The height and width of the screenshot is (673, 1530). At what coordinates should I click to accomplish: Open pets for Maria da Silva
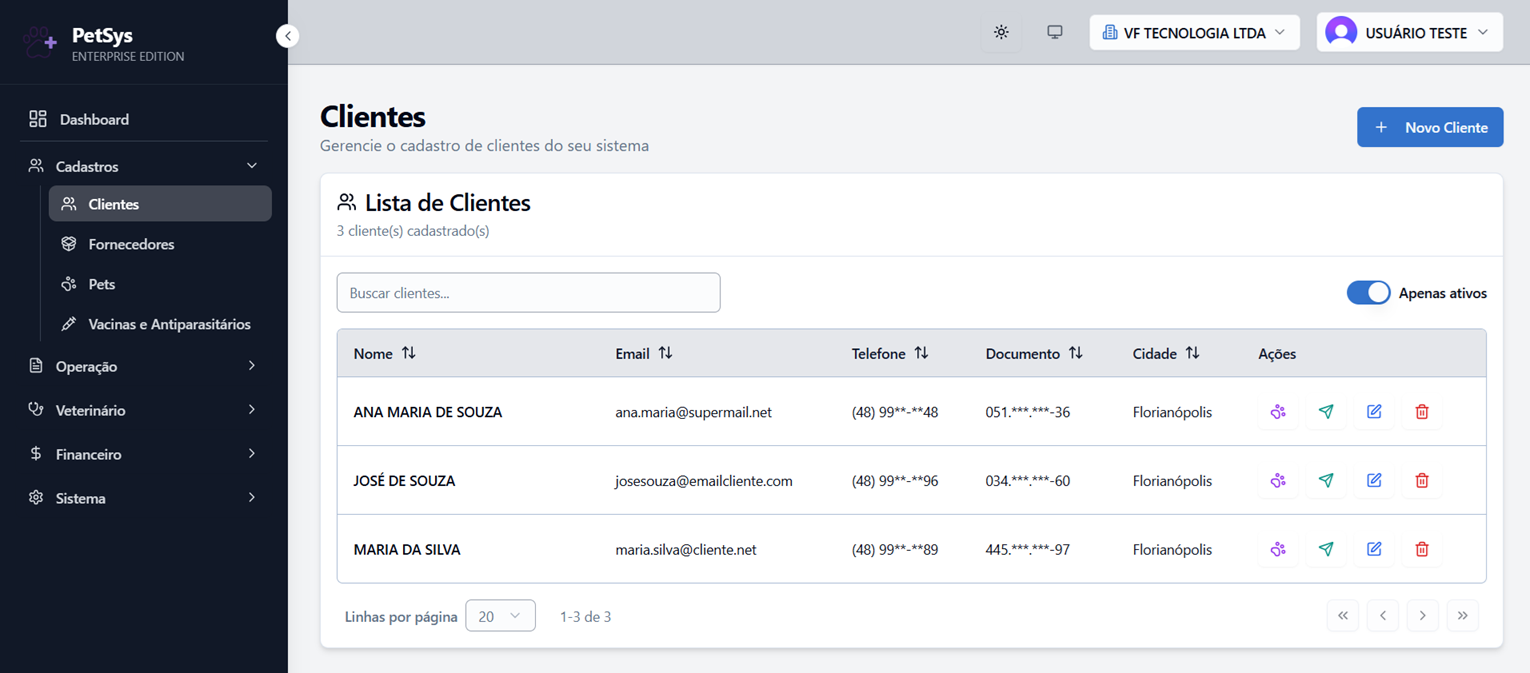click(x=1278, y=549)
